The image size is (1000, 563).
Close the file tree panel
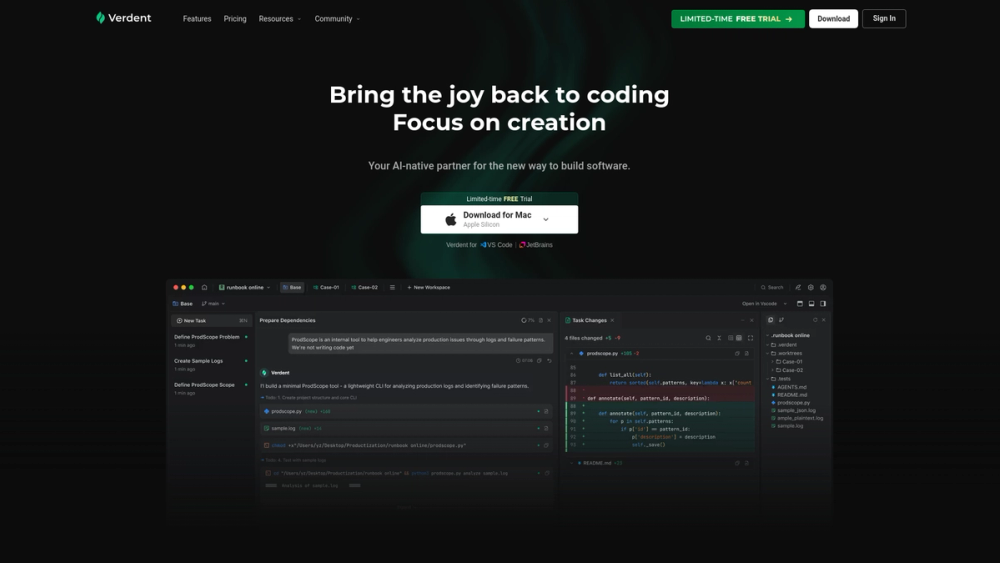[x=823, y=320]
